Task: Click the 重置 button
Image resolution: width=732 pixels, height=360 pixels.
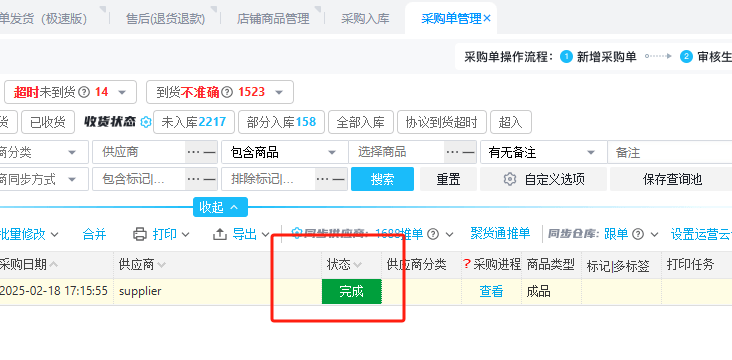Action: click(x=449, y=179)
